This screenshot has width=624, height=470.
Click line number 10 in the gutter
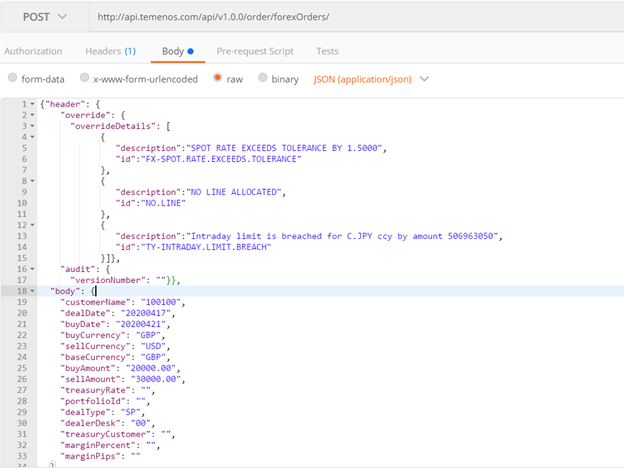[x=22, y=203]
